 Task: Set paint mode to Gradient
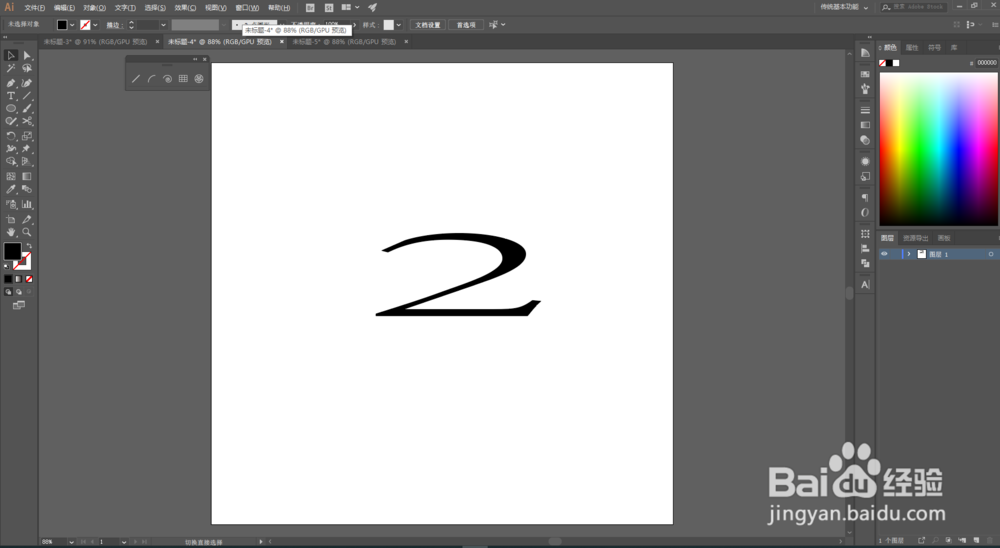click(18, 279)
